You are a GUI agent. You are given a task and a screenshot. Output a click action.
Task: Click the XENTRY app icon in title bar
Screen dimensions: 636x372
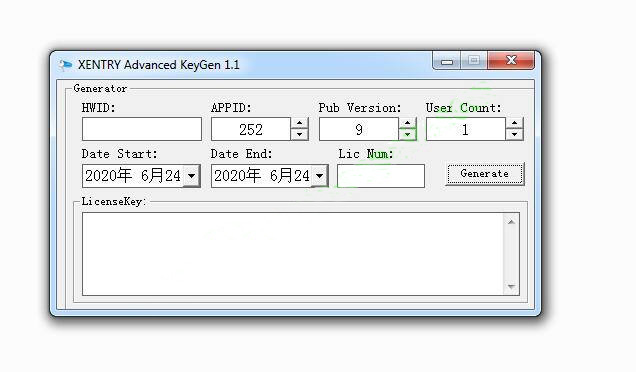tap(65, 65)
